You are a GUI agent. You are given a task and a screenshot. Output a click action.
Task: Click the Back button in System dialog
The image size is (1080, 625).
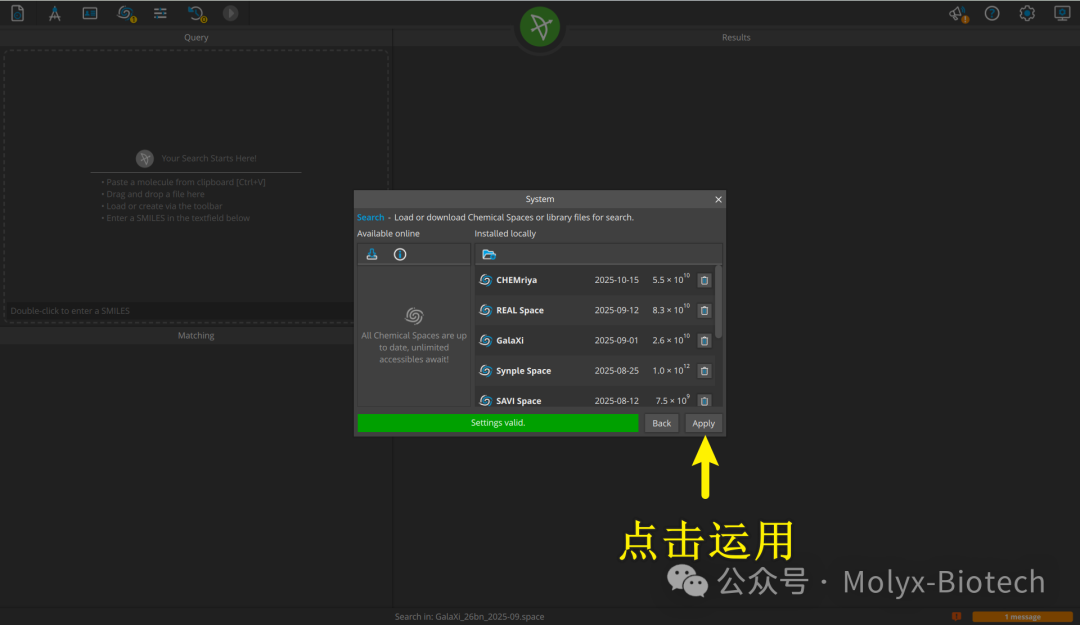(661, 423)
